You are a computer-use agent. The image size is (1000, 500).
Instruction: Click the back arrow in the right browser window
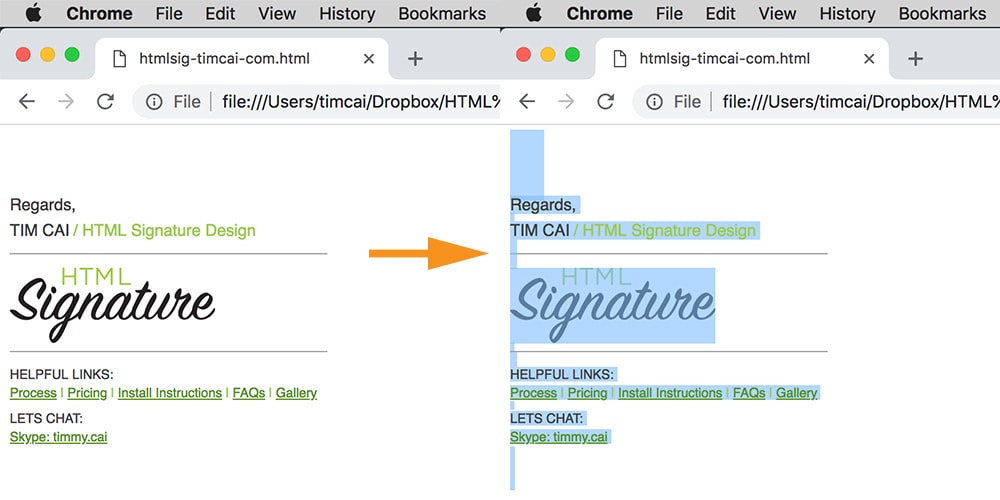(527, 101)
